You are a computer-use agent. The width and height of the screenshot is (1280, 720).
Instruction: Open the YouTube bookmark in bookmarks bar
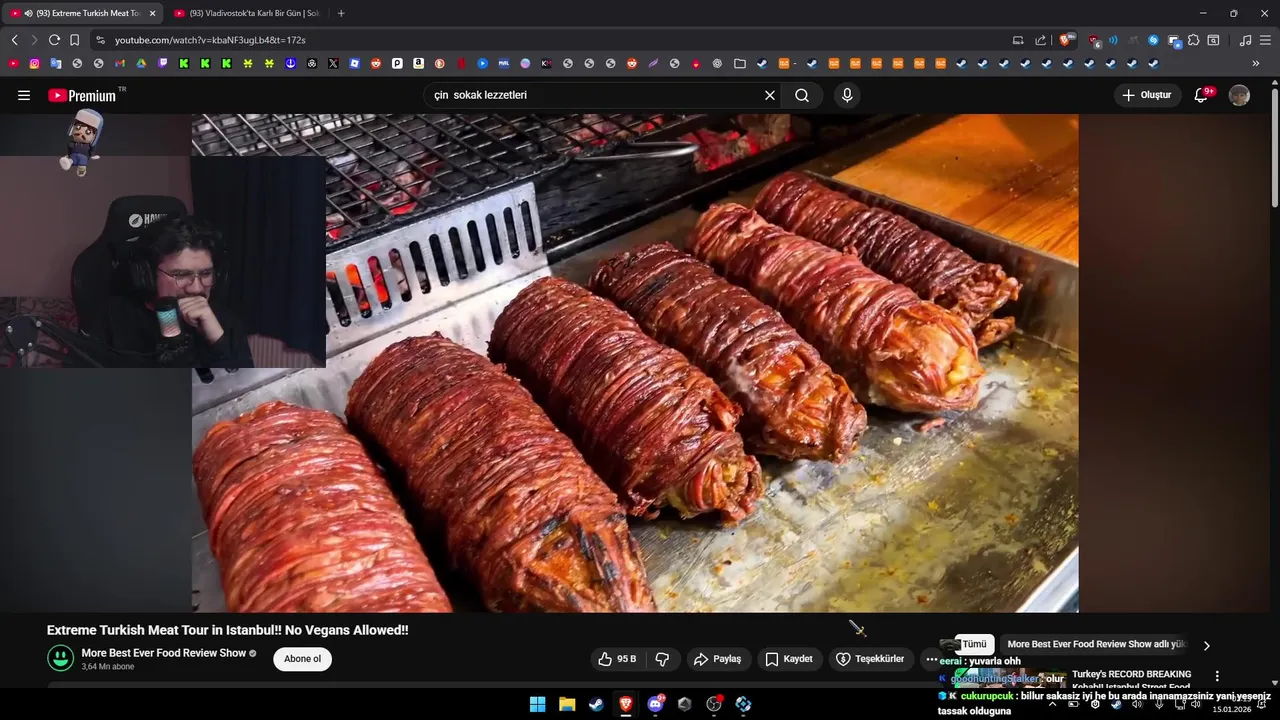pyautogui.click(x=13, y=63)
